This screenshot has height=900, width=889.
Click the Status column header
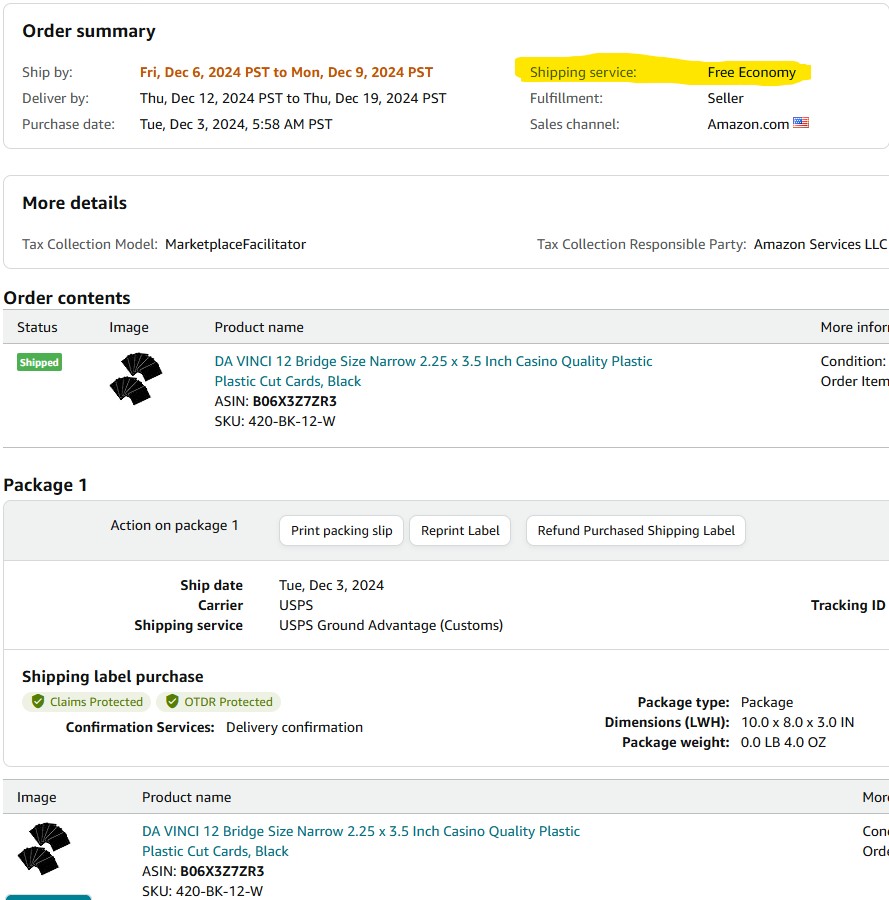point(37,327)
